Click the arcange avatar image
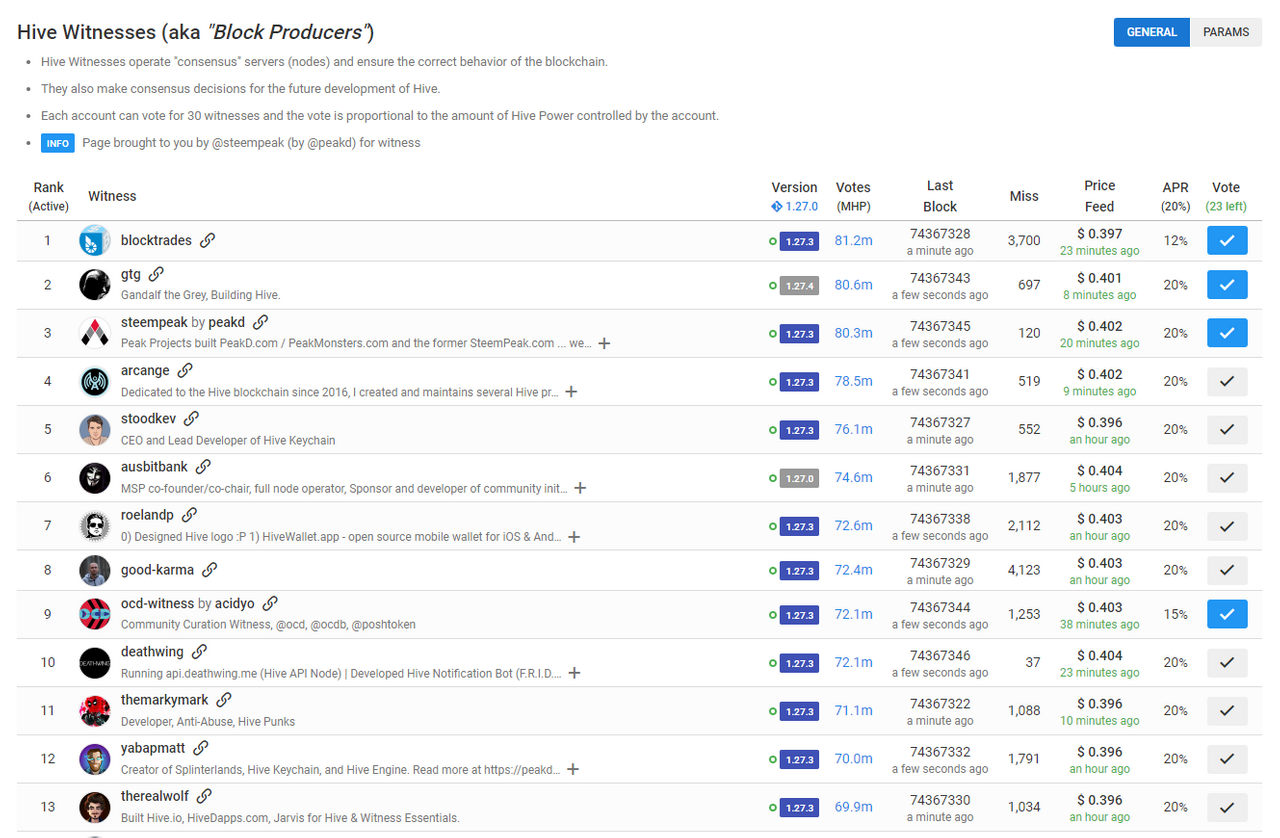1280x838 pixels. pyautogui.click(x=95, y=381)
